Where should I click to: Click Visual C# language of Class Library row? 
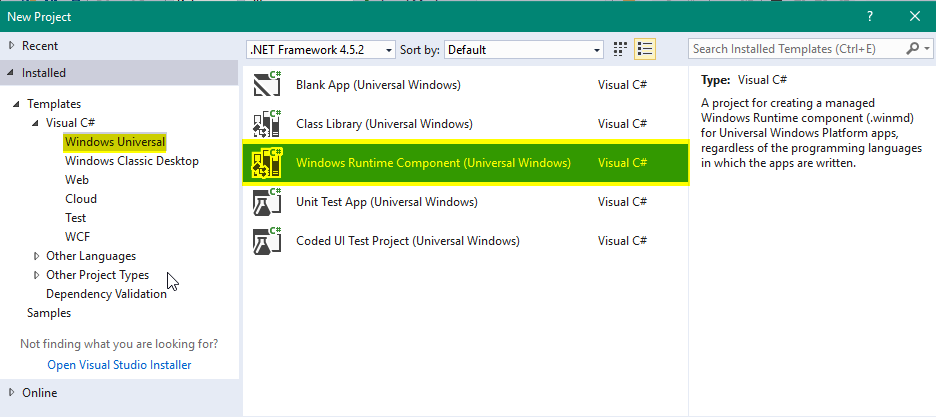pos(623,124)
